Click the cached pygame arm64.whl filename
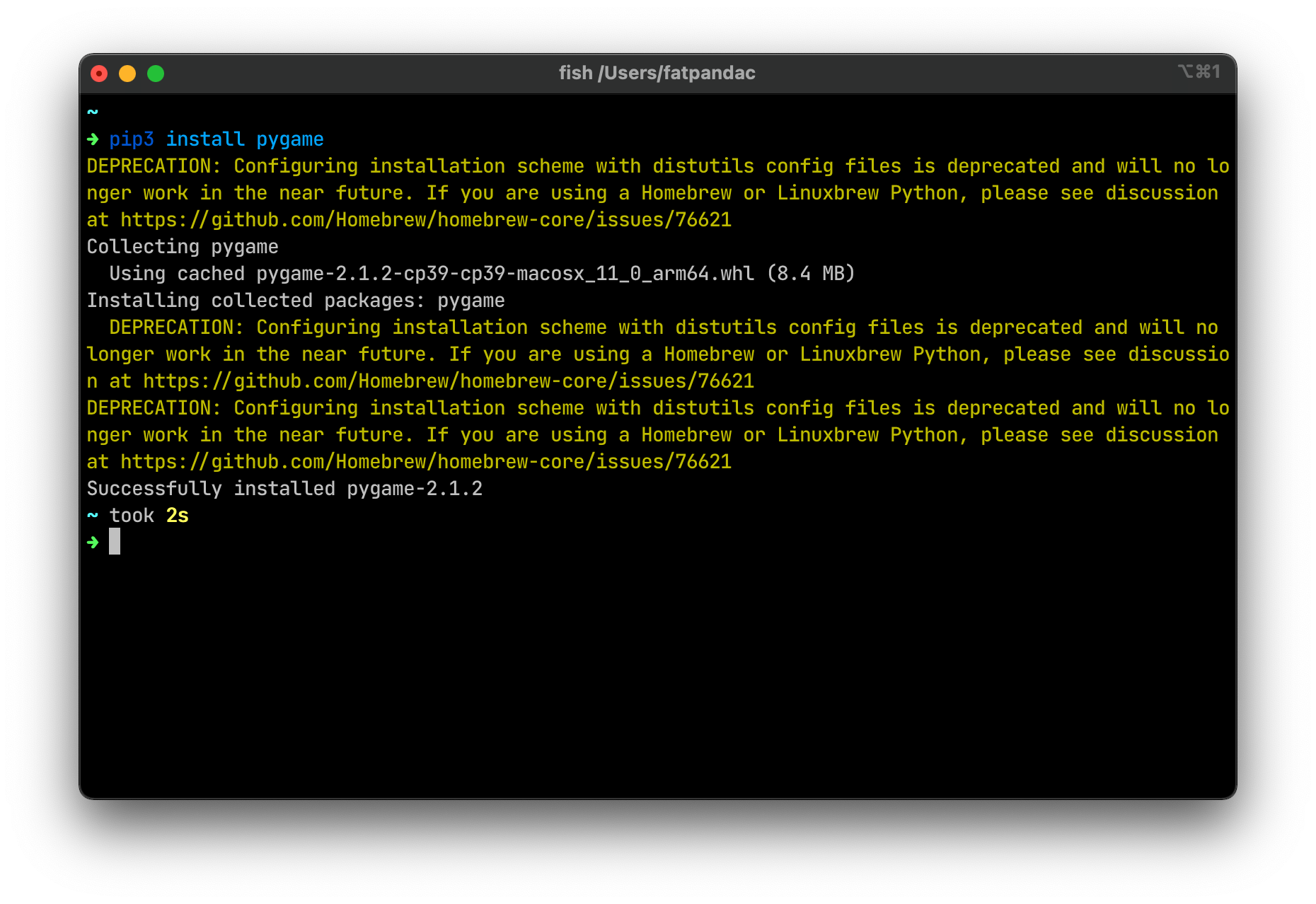Image resolution: width=1316 pixels, height=904 pixels. [x=505, y=274]
